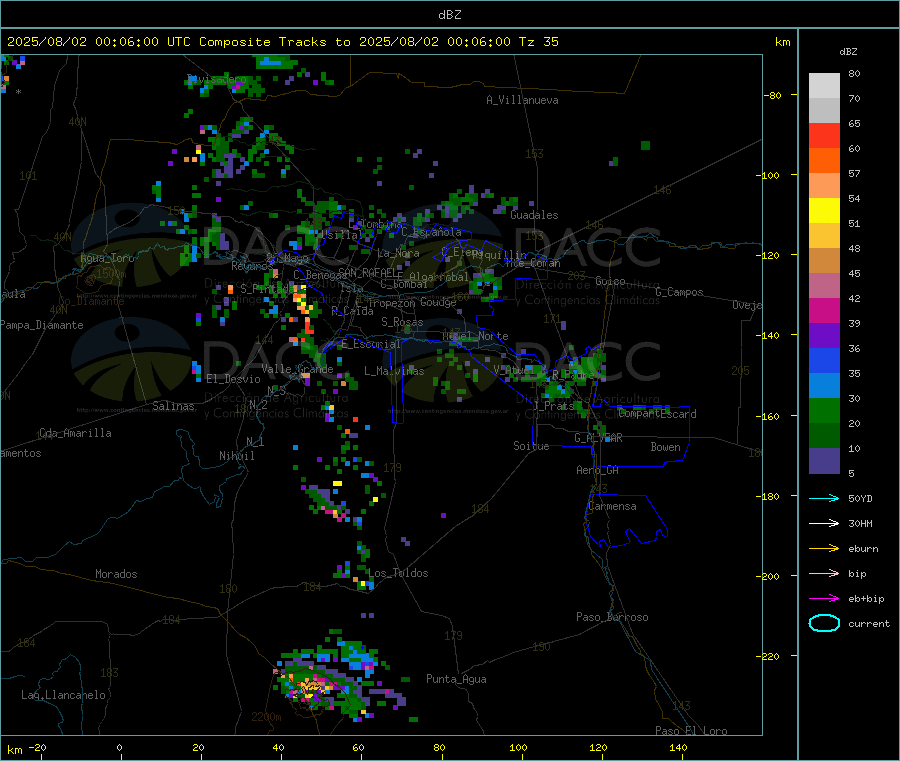Click the 'Soitue' map label
This screenshot has height=761, width=900.
click(x=531, y=446)
